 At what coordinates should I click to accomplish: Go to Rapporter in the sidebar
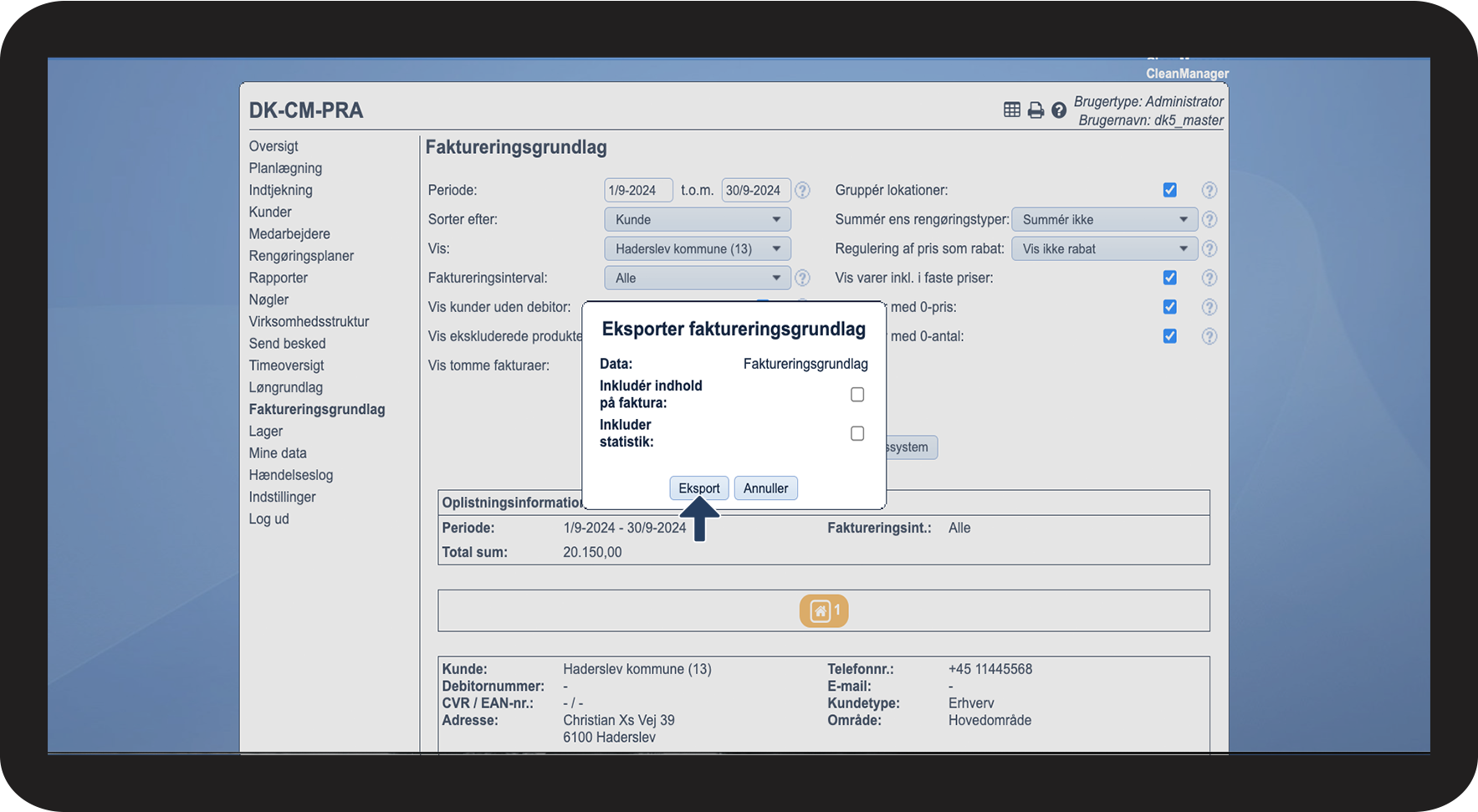[278, 278]
